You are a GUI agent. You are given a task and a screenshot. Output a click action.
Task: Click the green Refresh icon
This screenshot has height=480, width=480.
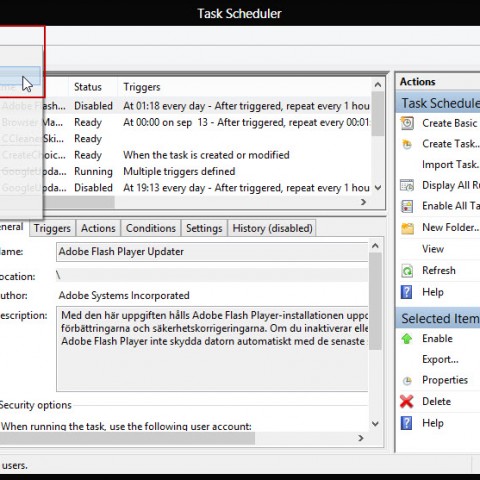tap(407, 271)
